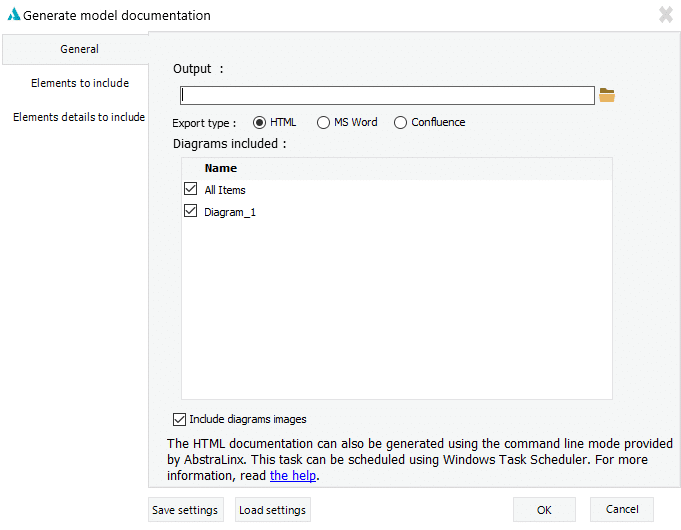Viewport: 681px width, 530px height.
Task: Pick the Confluence export option
Action: coord(401,123)
